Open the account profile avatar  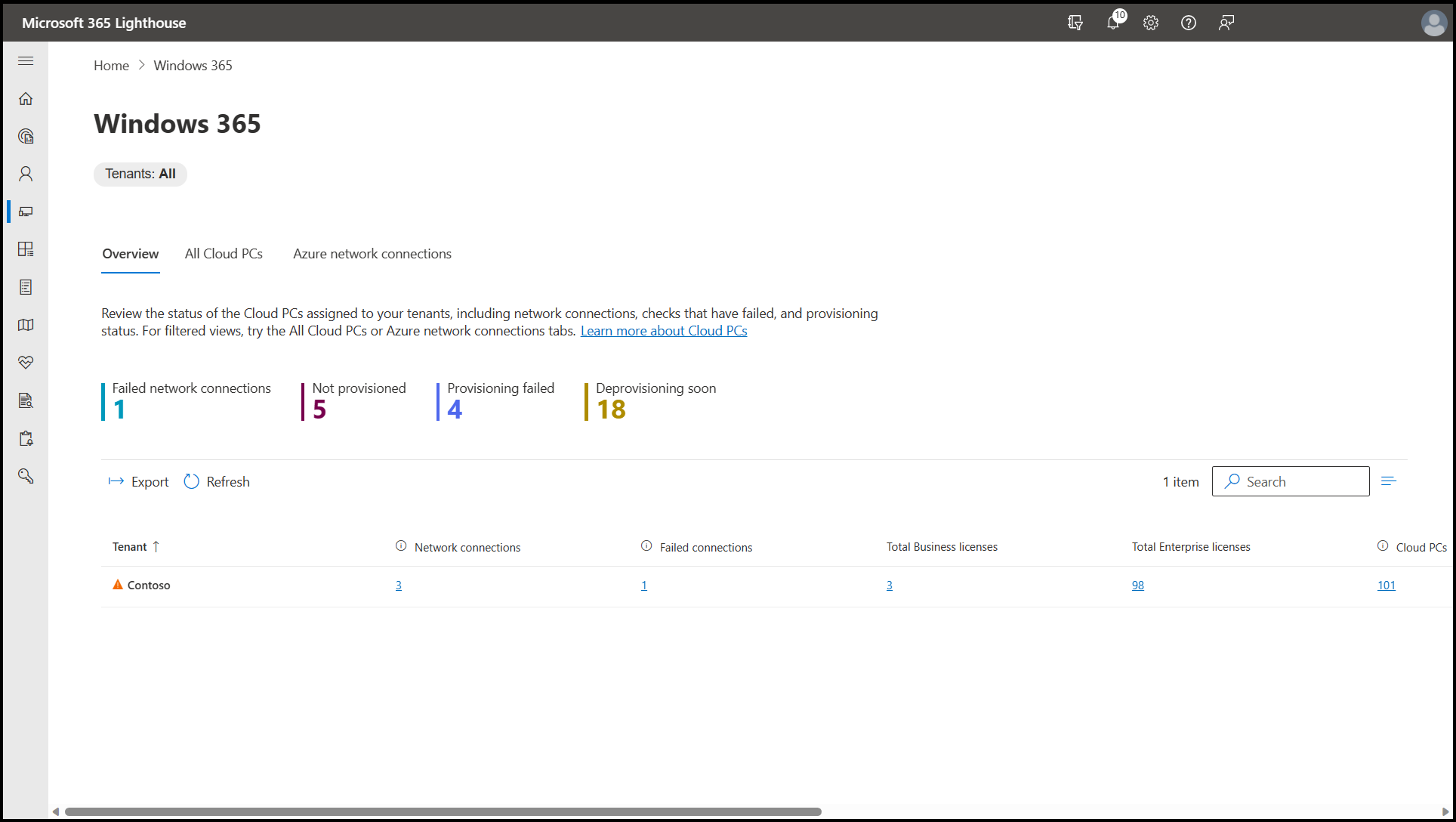[1433, 23]
